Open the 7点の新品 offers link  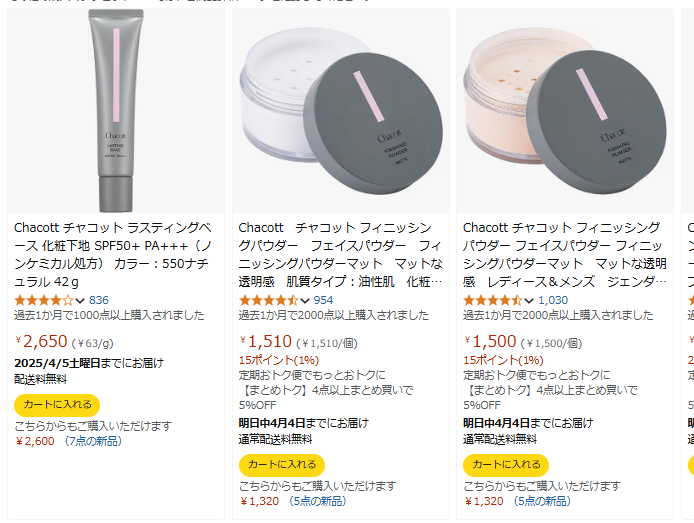(x=93, y=441)
